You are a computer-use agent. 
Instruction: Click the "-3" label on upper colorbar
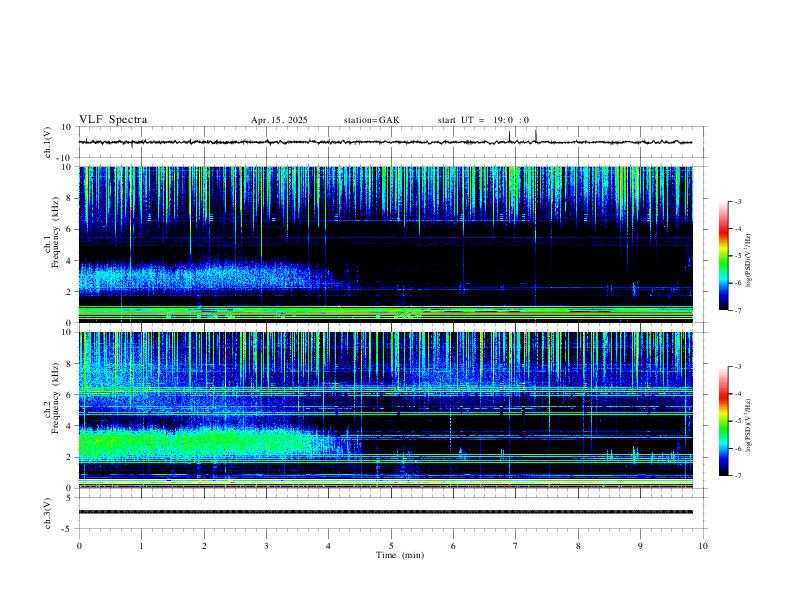click(x=737, y=201)
